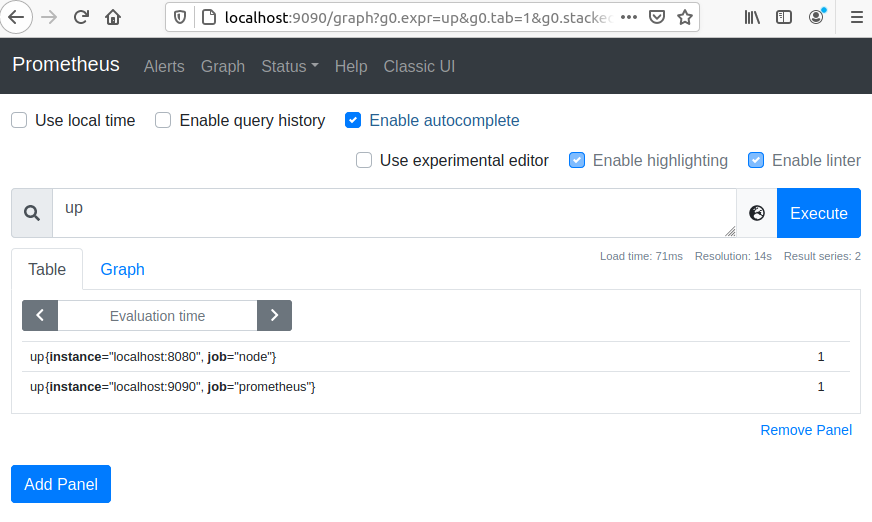Toggle Enable linter checkbox
872x522 pixels.
(x=756, y=160)
